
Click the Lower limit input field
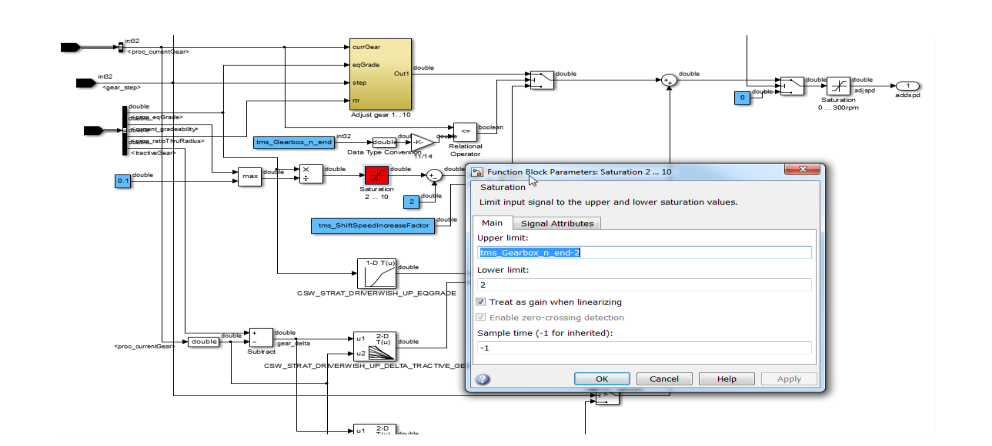[x=644, y=285]
